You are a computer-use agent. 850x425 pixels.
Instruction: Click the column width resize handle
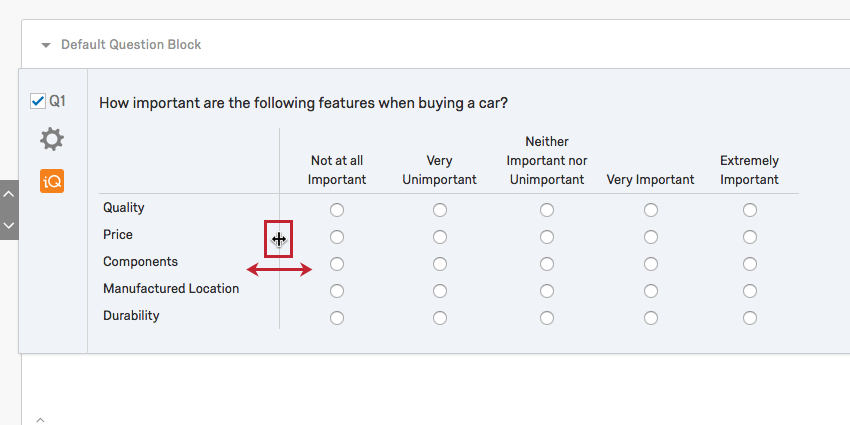[279, 239]
